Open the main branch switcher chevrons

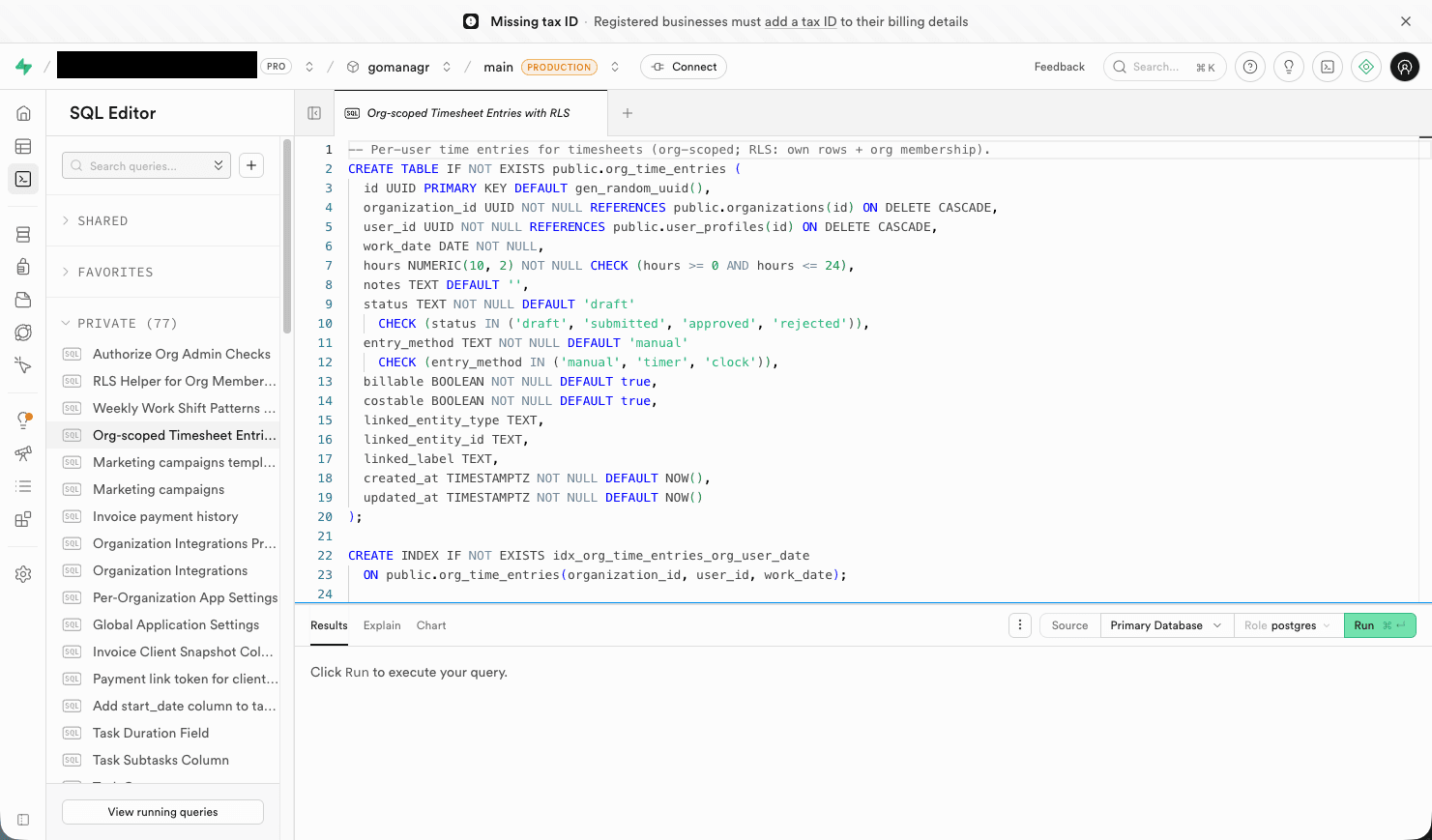point(615,67)
